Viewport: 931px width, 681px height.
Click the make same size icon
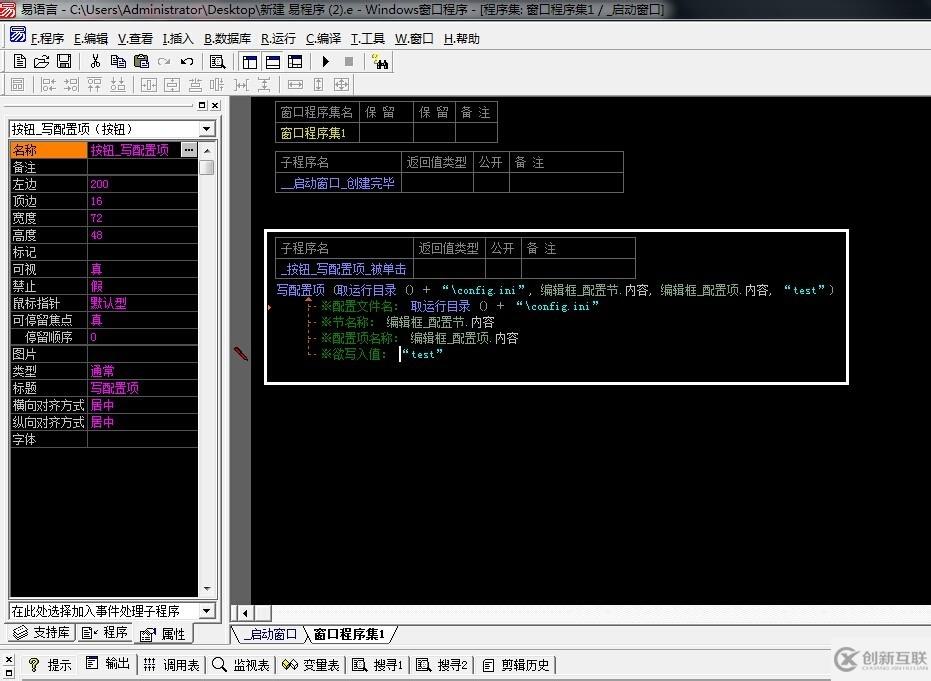pyautogui.click(x=341, y=85)
